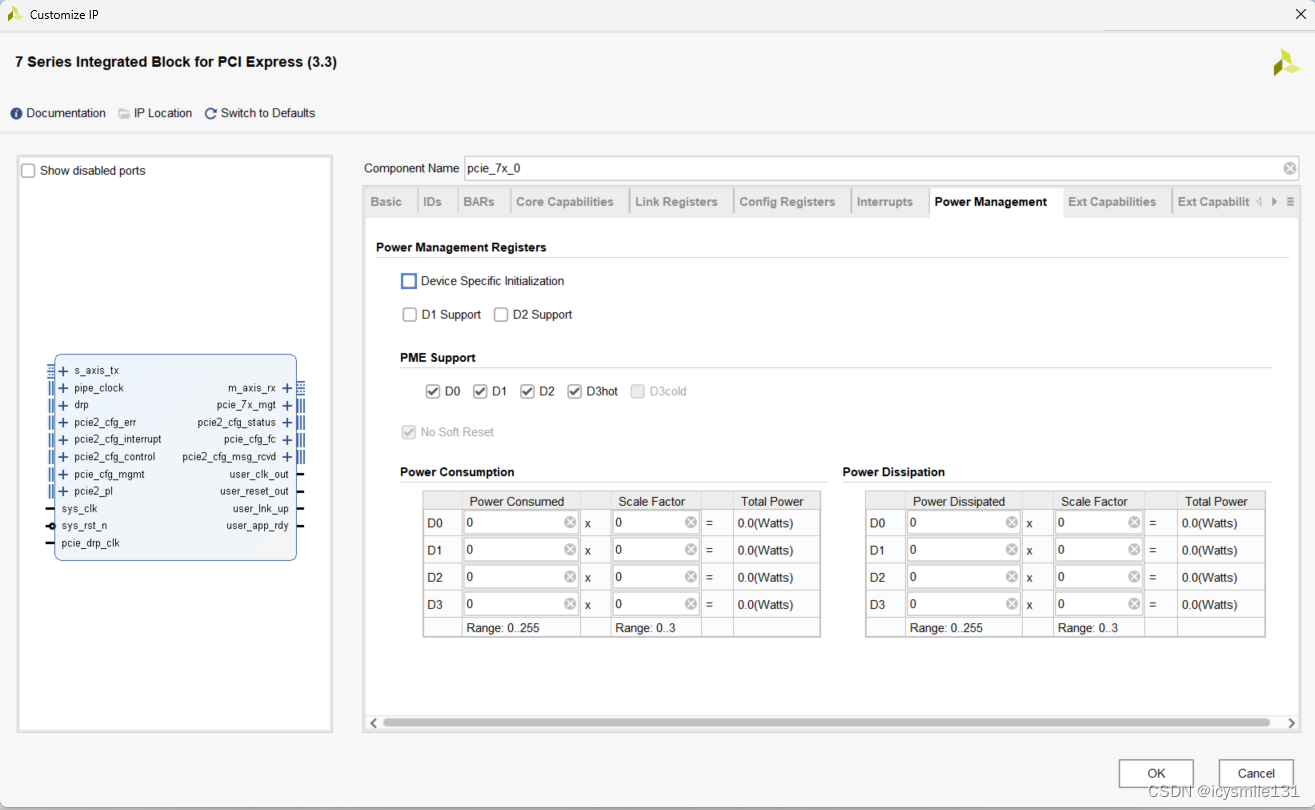Open the Interrupts tab

coord(885,202)
